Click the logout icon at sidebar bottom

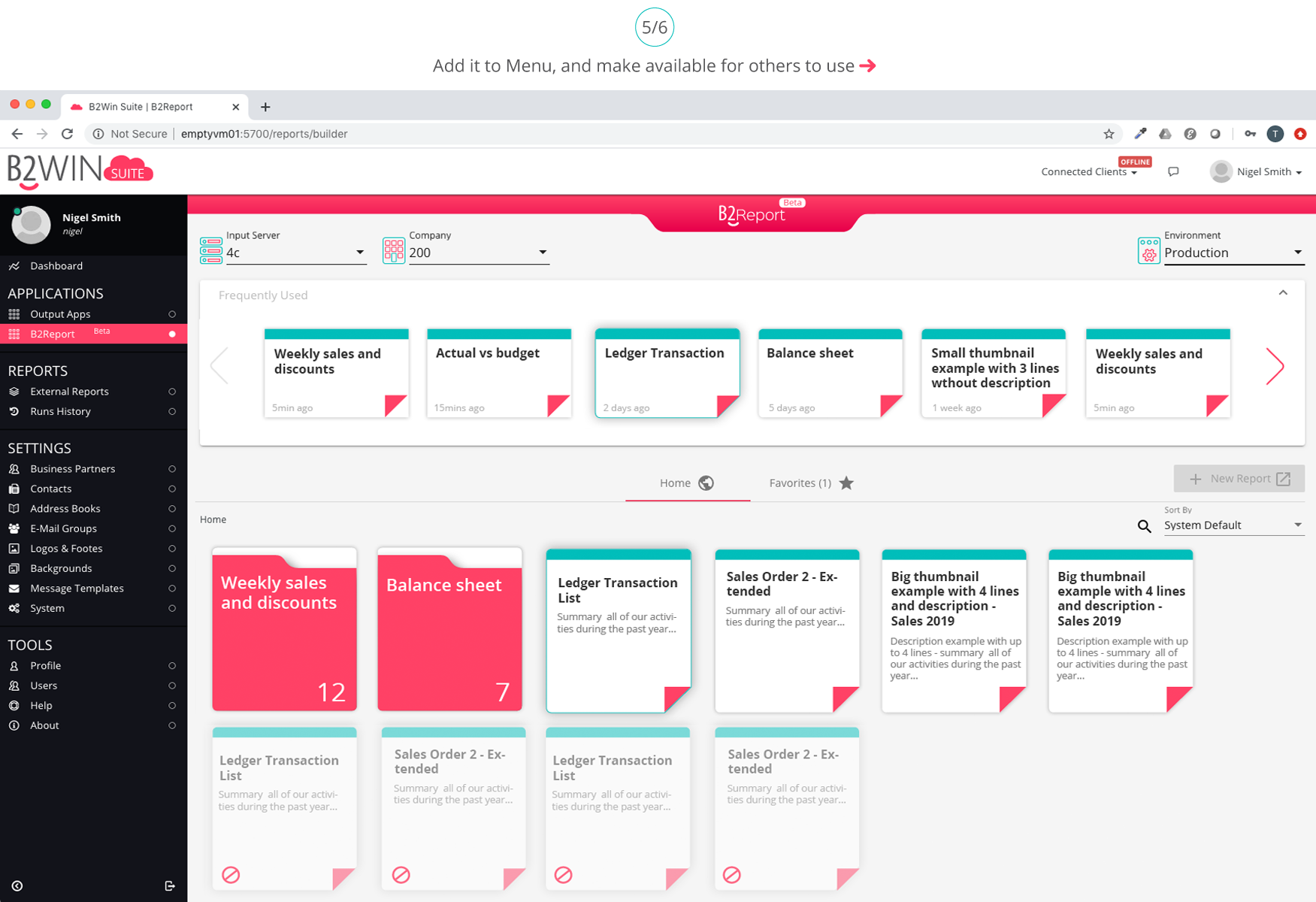click(x=170, y=886)
